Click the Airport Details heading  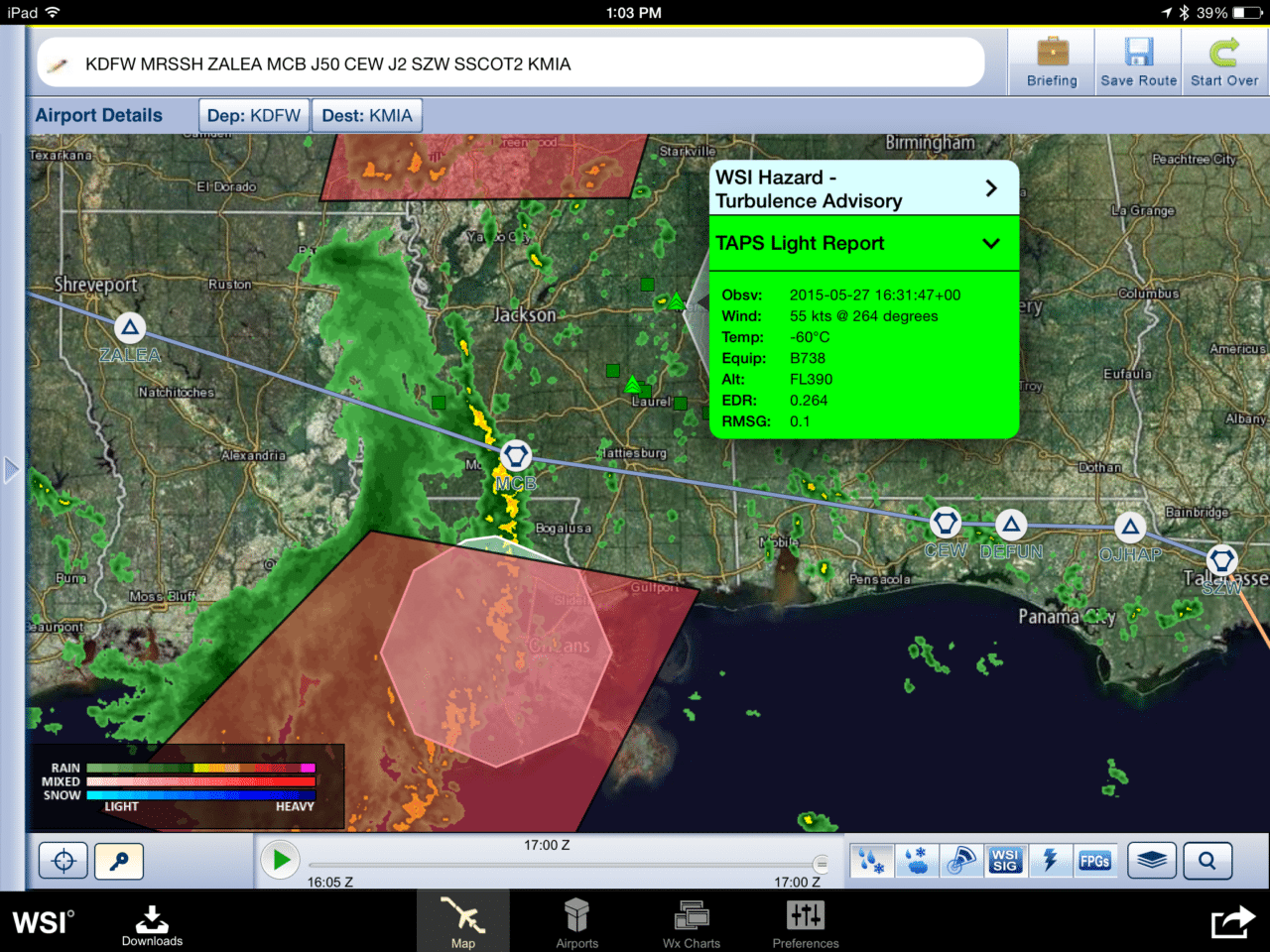coord(98,115)
